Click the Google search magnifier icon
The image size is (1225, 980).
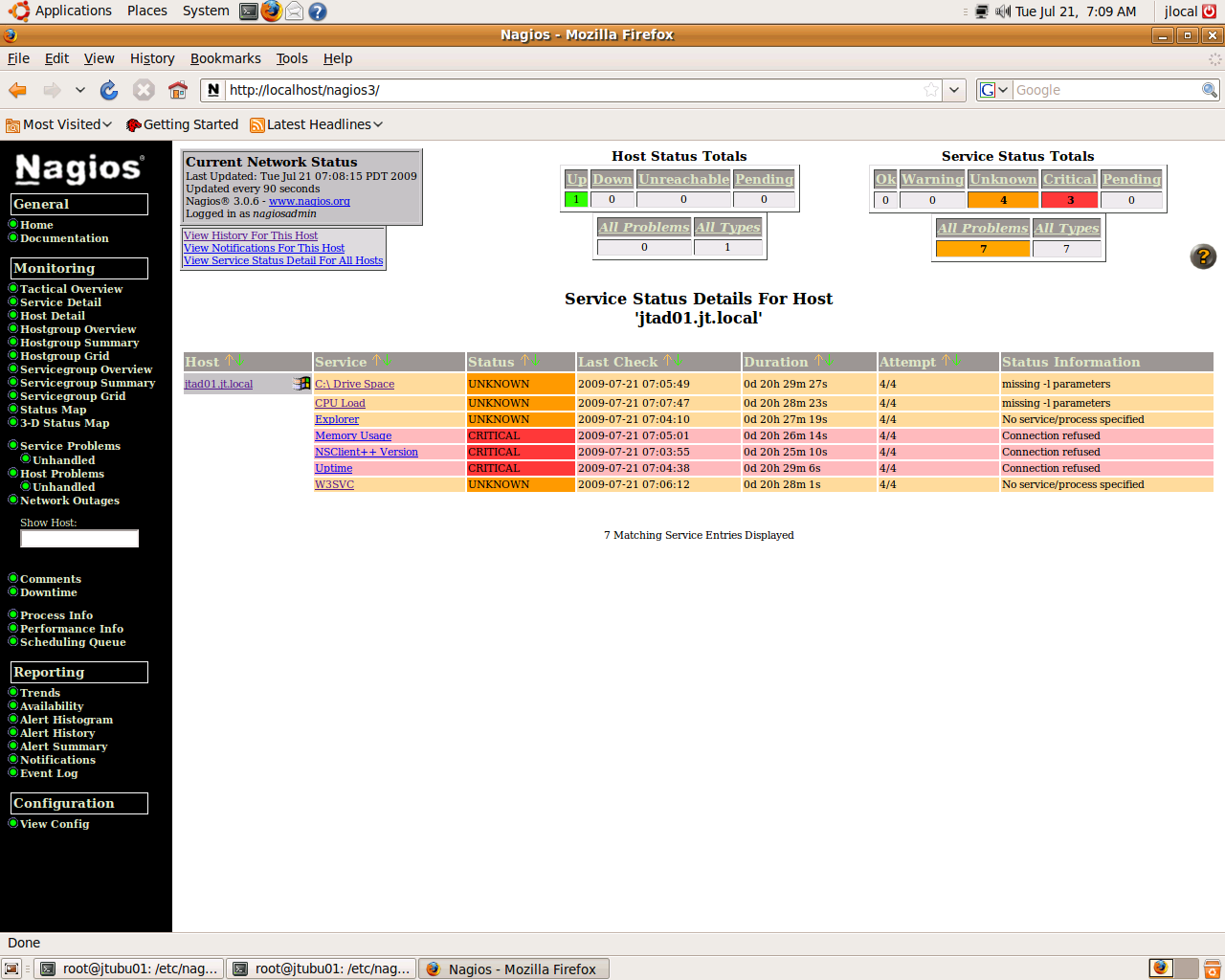[1210, 90]
